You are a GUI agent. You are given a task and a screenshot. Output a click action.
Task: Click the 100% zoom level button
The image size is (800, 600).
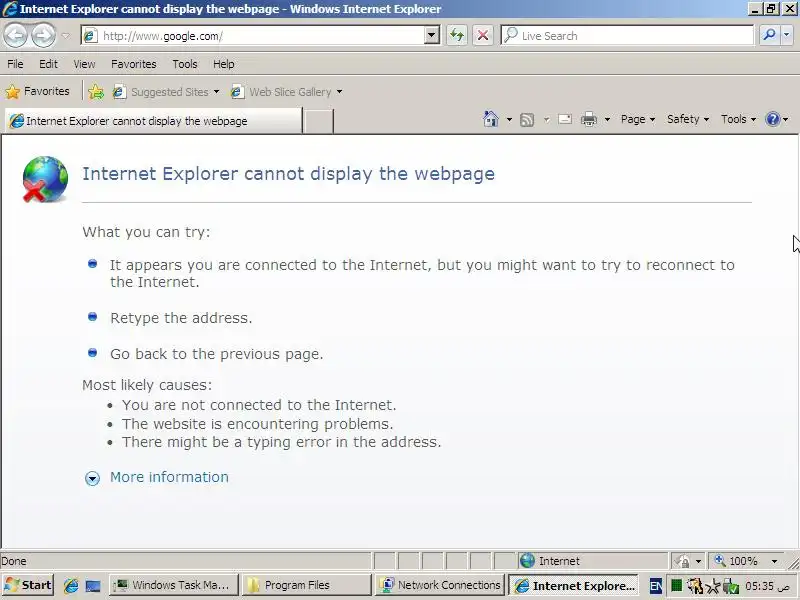[737, 561]
